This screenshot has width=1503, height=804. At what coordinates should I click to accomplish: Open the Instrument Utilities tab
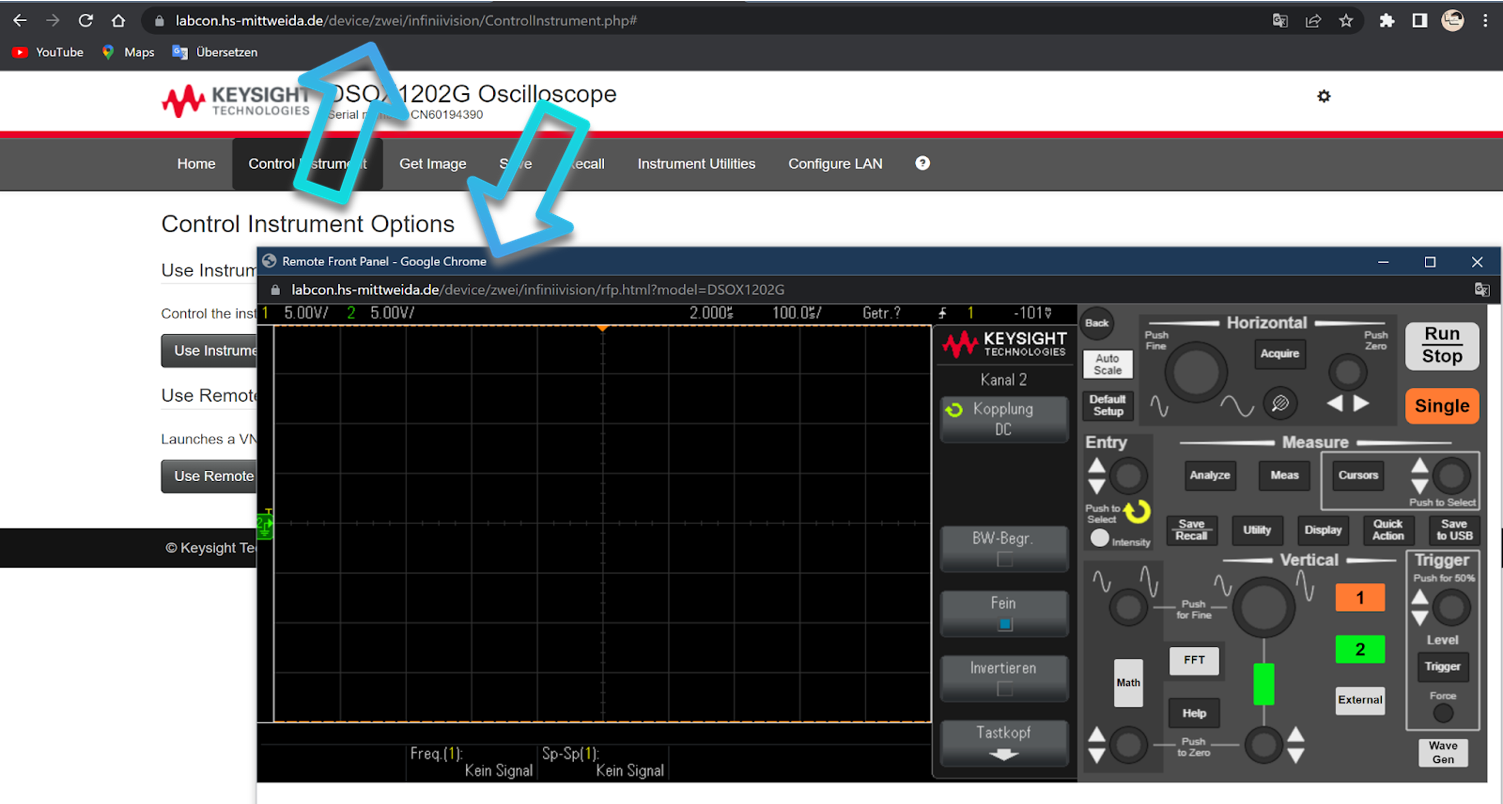[x=696, y=164]
